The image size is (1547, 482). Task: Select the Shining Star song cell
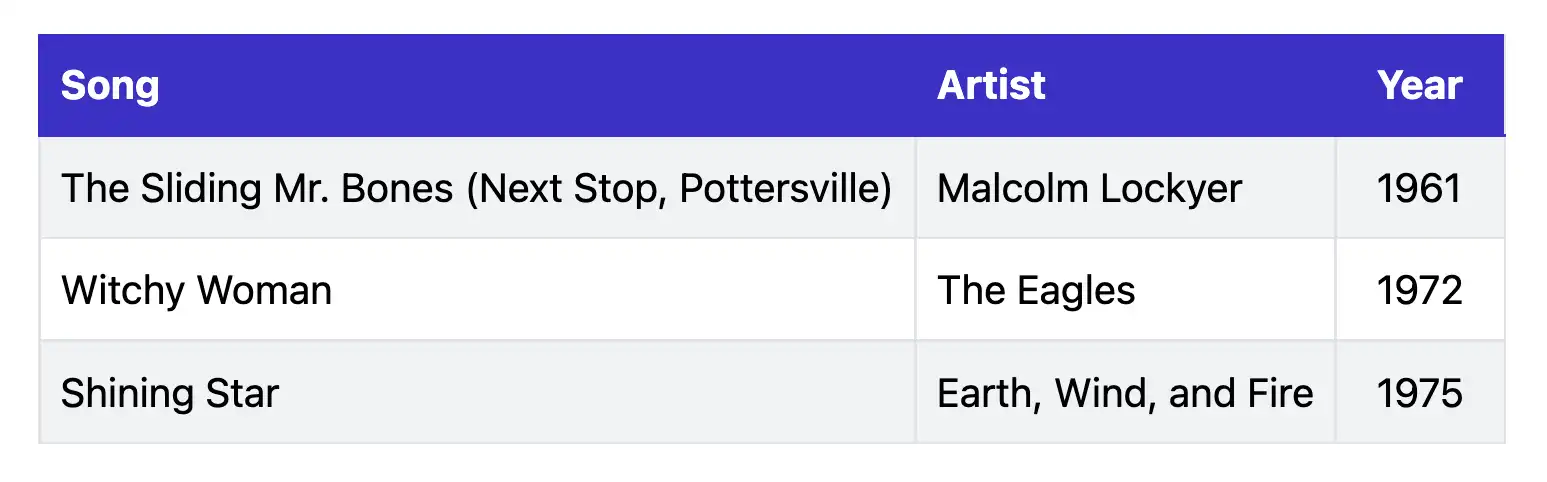point(169,393)
